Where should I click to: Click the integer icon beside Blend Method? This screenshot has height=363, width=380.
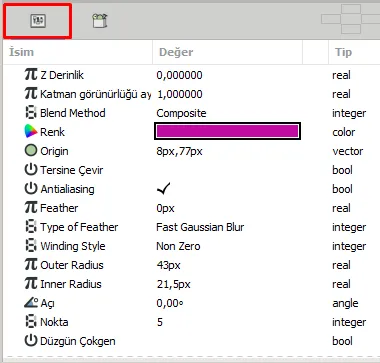[31, 113]
